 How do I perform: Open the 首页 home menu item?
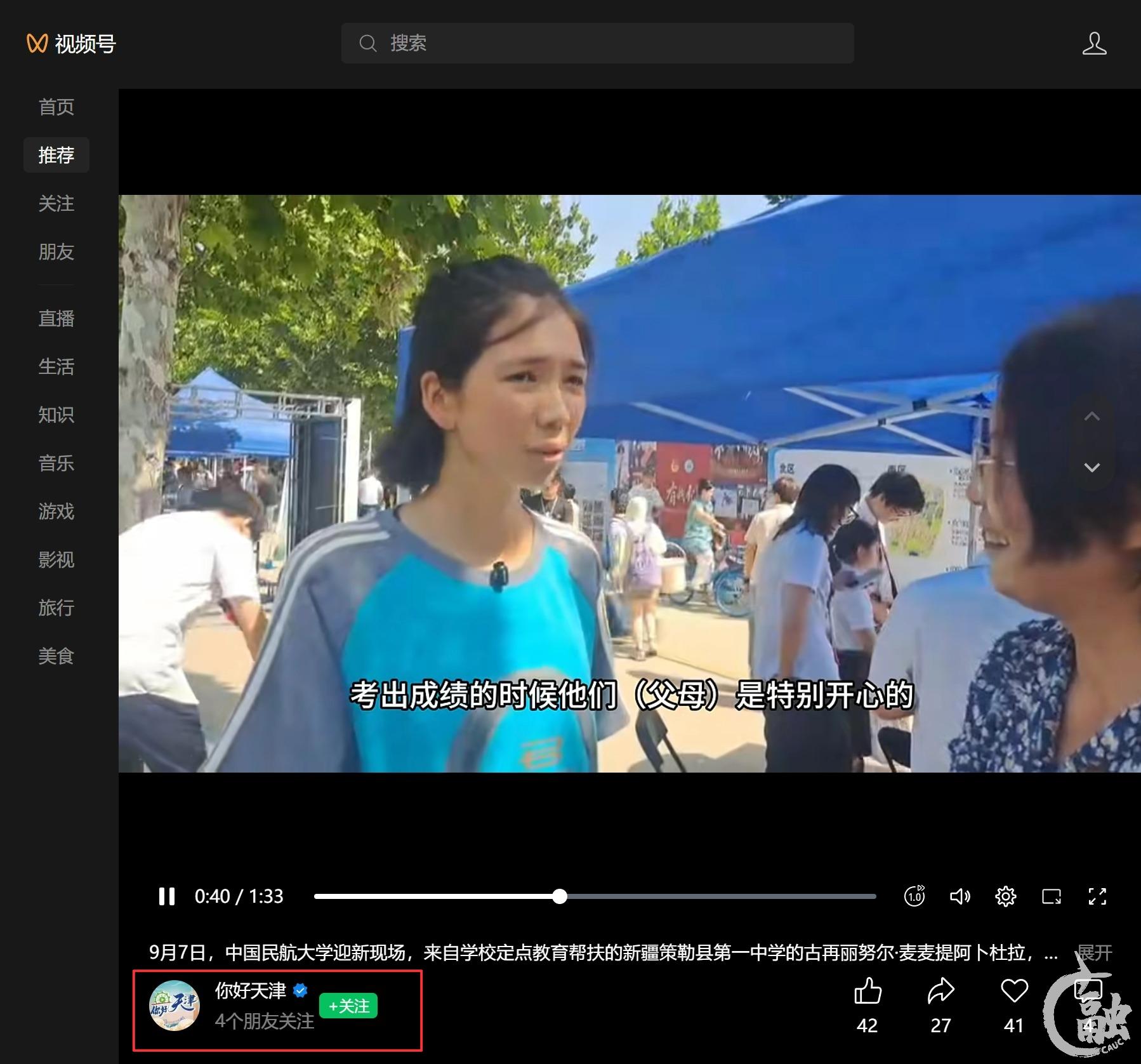coord(56,107)
